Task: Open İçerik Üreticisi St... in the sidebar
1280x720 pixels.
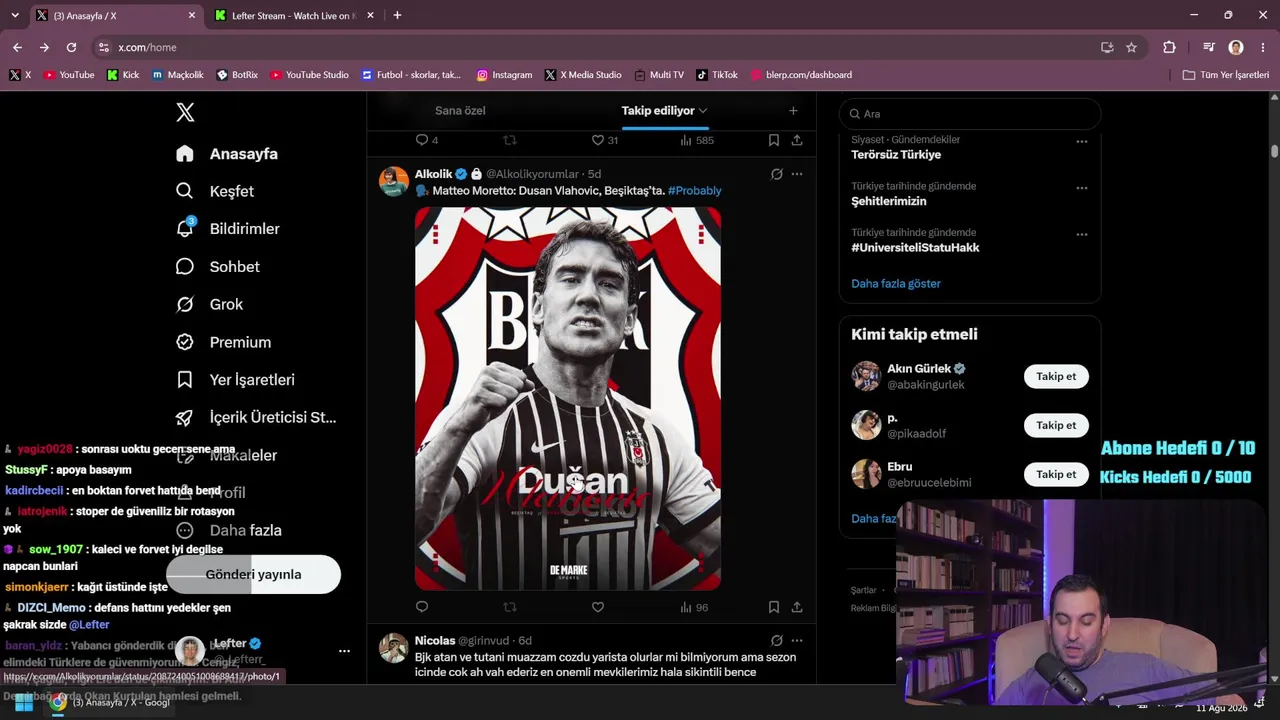Action: (x=256, y=417)
